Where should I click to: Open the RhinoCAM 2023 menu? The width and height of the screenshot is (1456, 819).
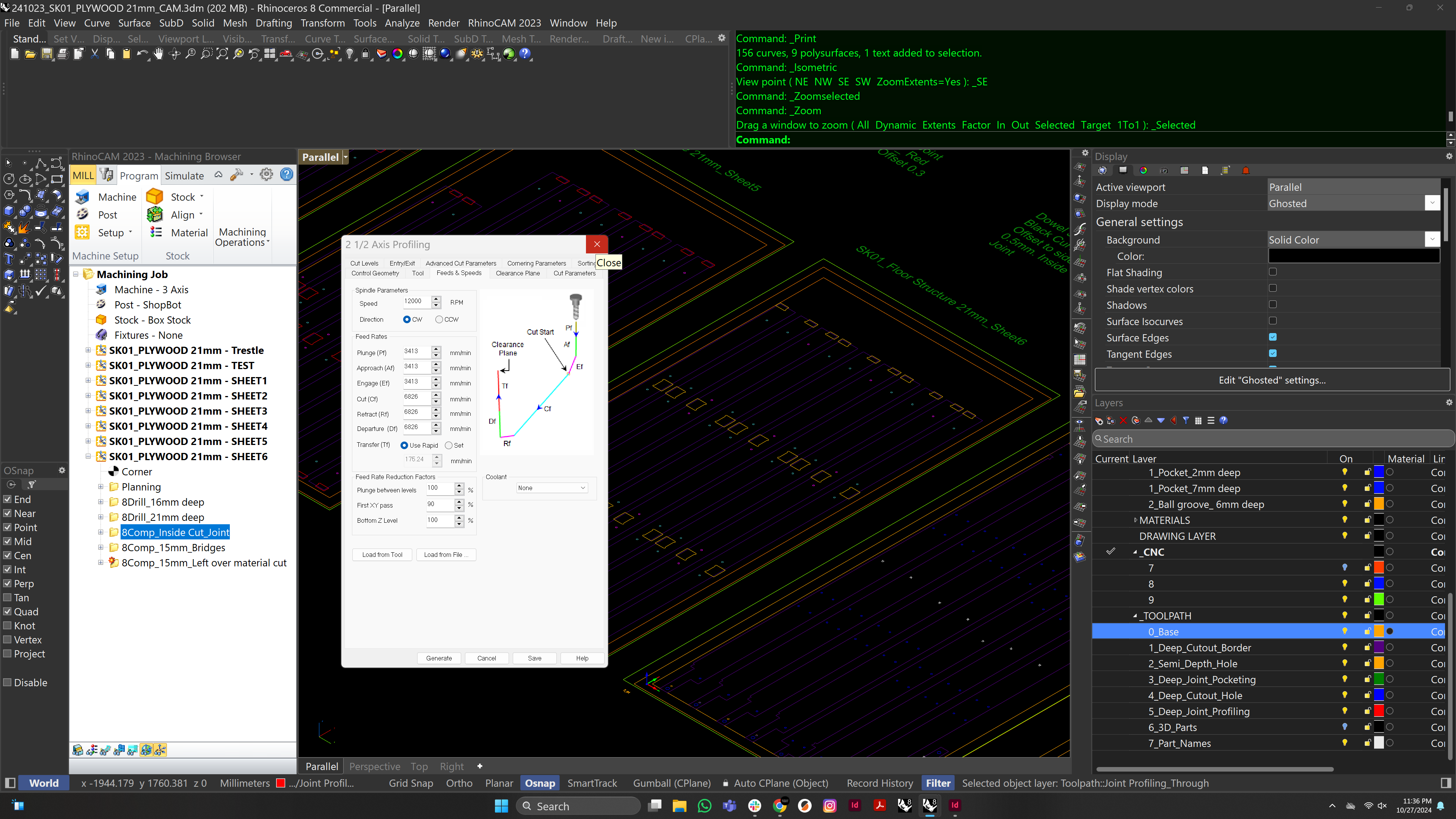pos(504,23)
